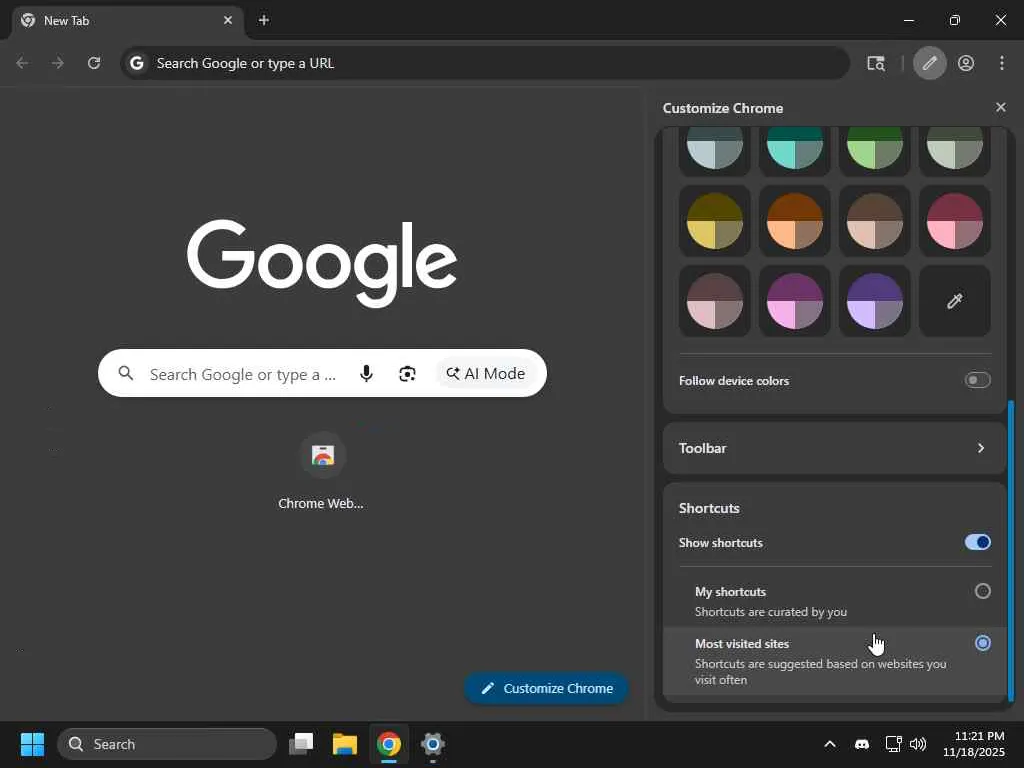Open the Chrome Web Store shortcut icon
Image resolution: width=1024 pixels, height=768 pixels.
point(323,455)
